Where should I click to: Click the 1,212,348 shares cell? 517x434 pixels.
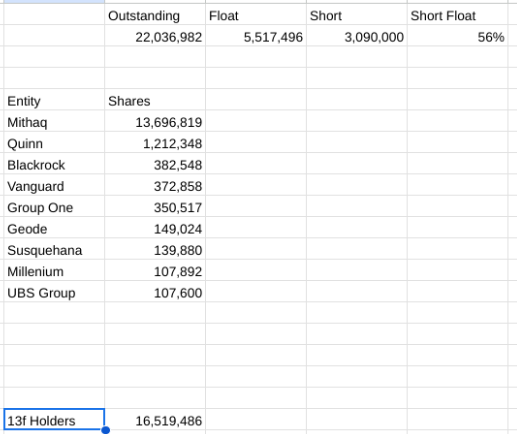155,143
